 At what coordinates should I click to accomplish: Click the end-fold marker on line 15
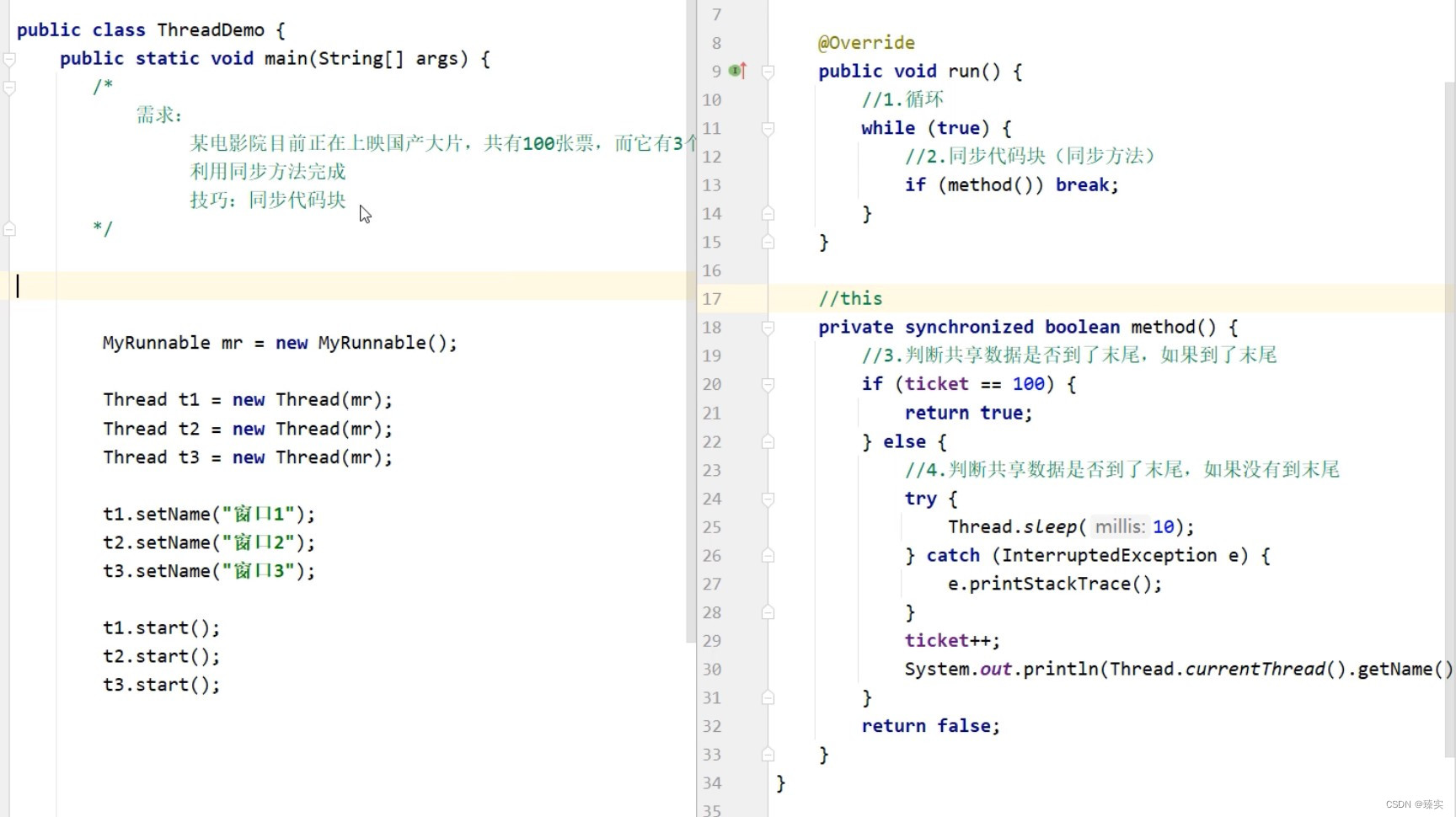(768, 243)
